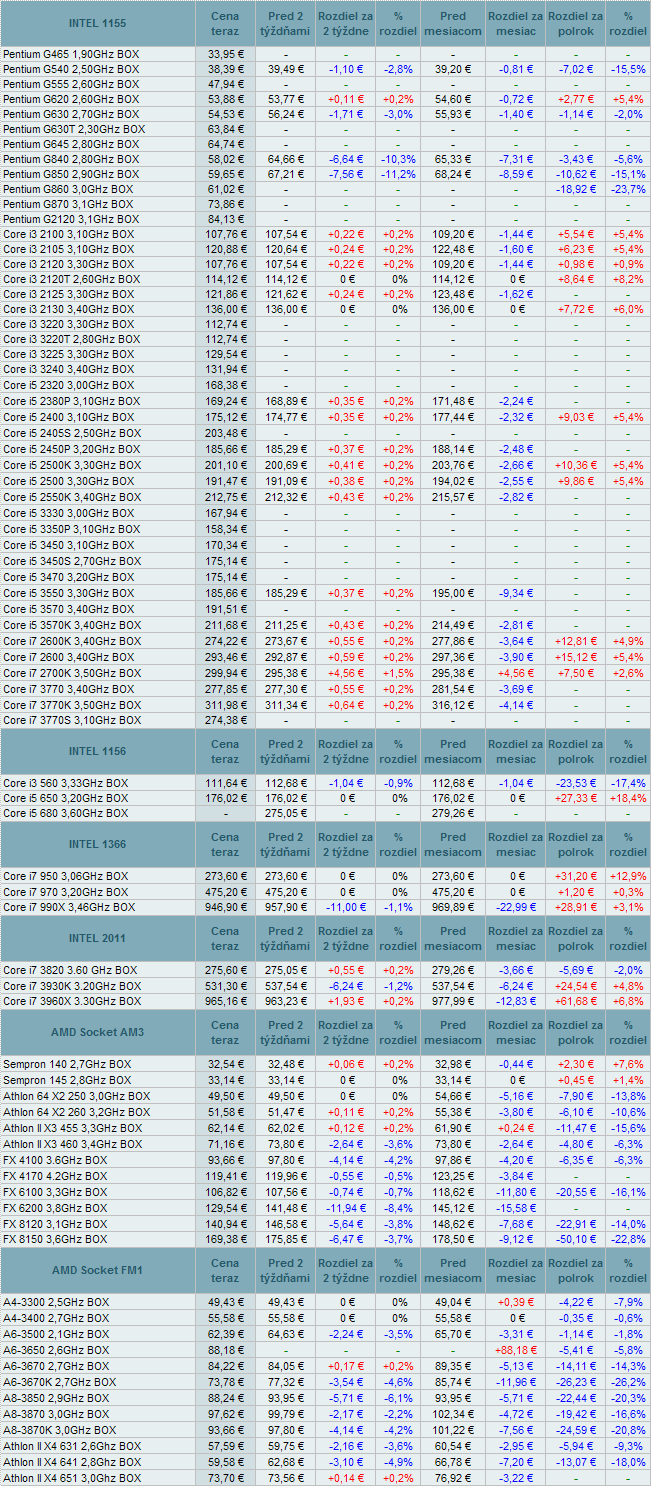
Task: Select the 299,94 € price of Core i7 2700K
Action: [x=224, y=673]
